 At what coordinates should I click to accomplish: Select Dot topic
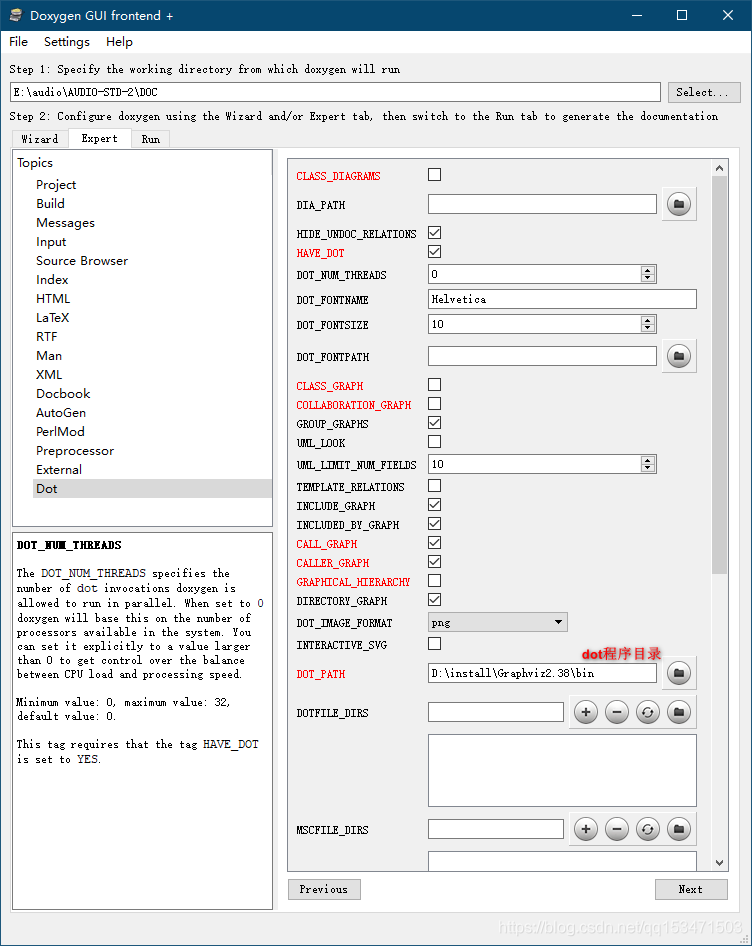coord(153,489)
